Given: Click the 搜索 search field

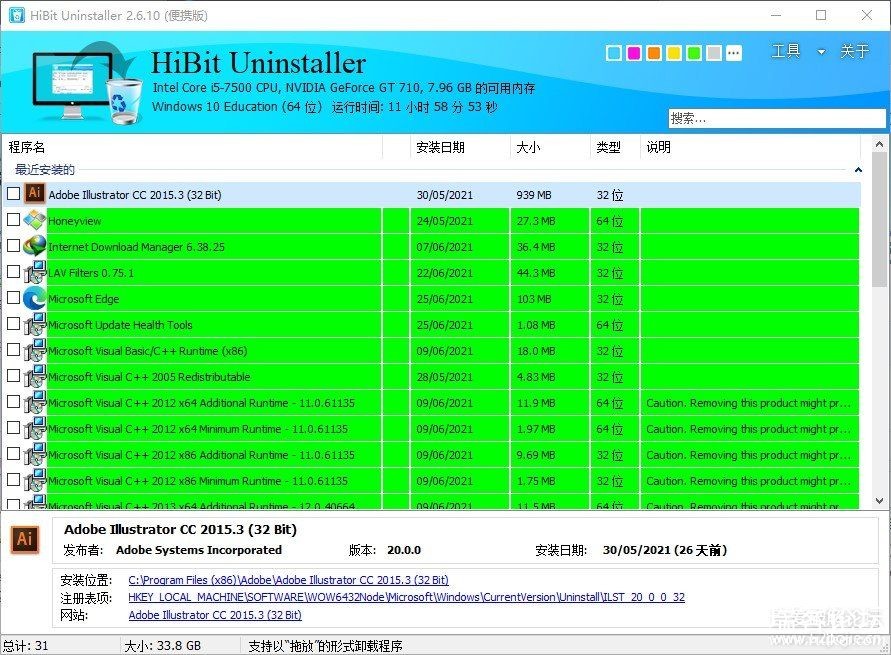Looking at the screenshot, I should point(777,119).
